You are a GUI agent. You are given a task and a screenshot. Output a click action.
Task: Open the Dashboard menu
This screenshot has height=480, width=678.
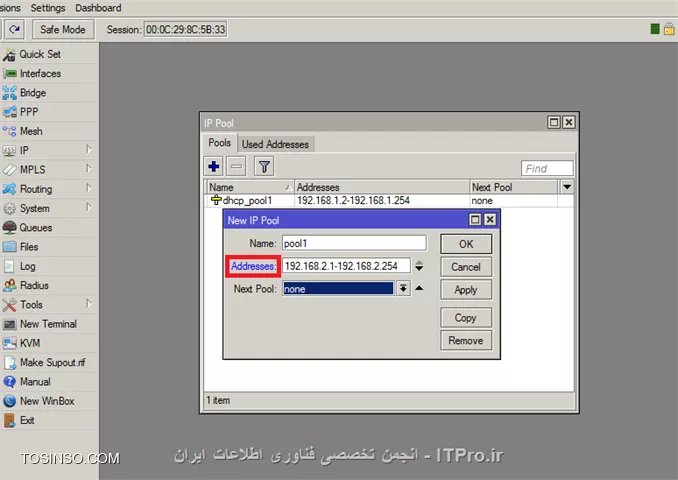[98, 8]
